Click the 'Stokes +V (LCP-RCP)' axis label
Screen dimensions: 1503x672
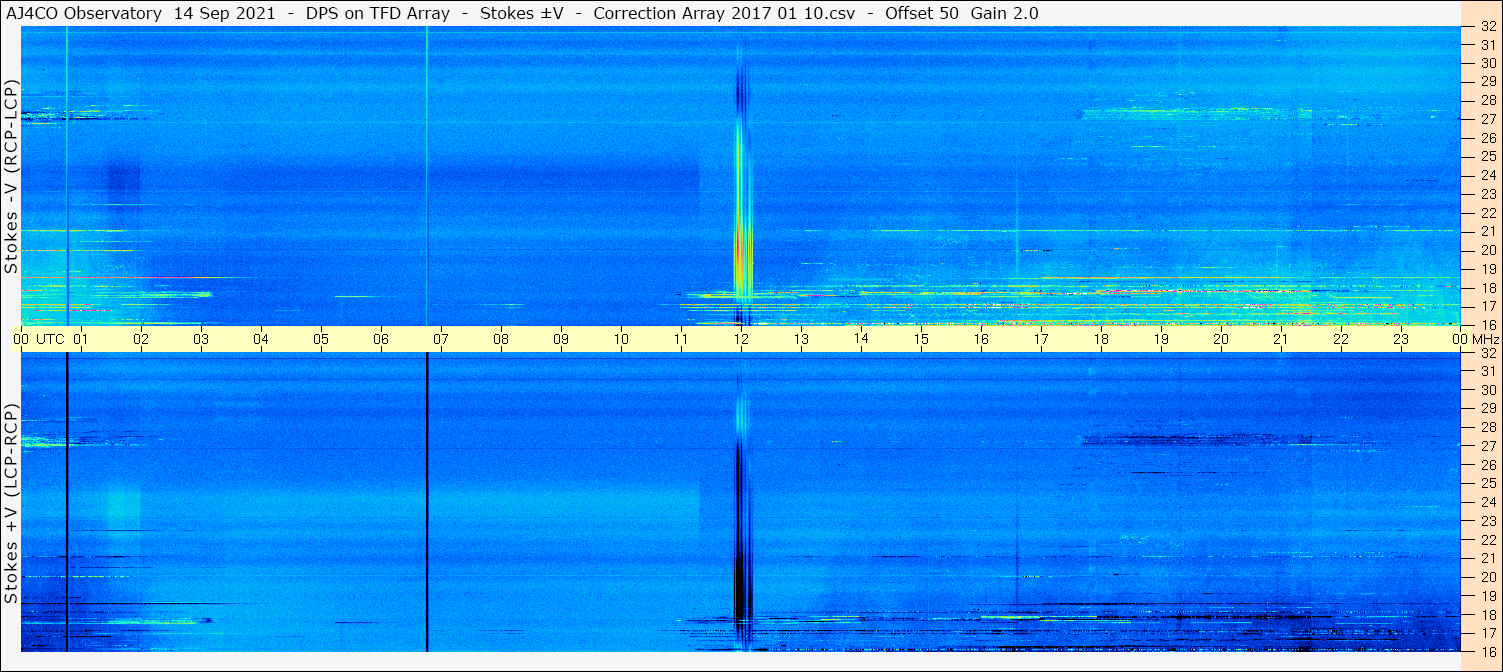[x=11, y=505]
